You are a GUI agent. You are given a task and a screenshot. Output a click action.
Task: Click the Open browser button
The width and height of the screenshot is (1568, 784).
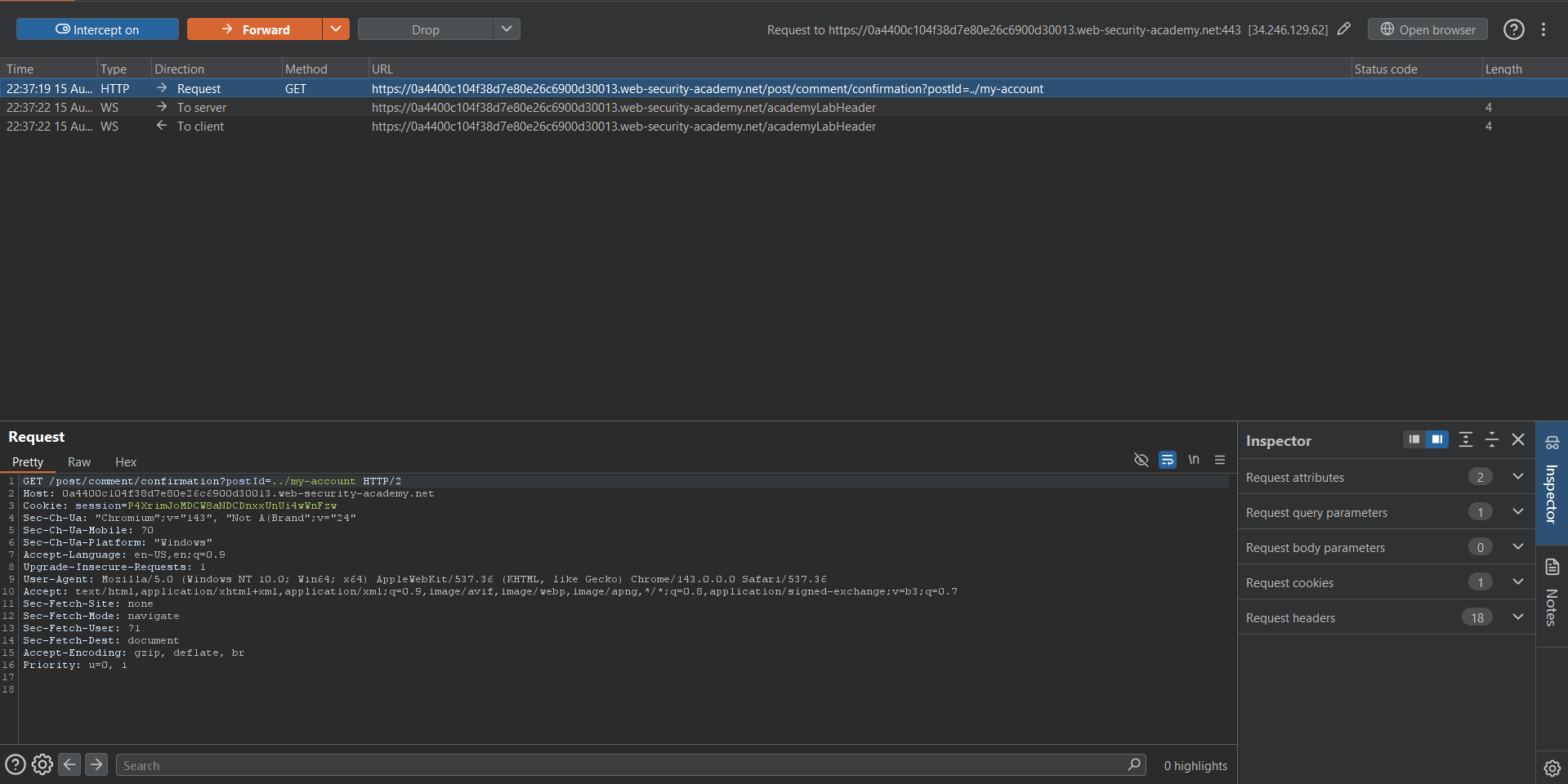point(1427,29)
